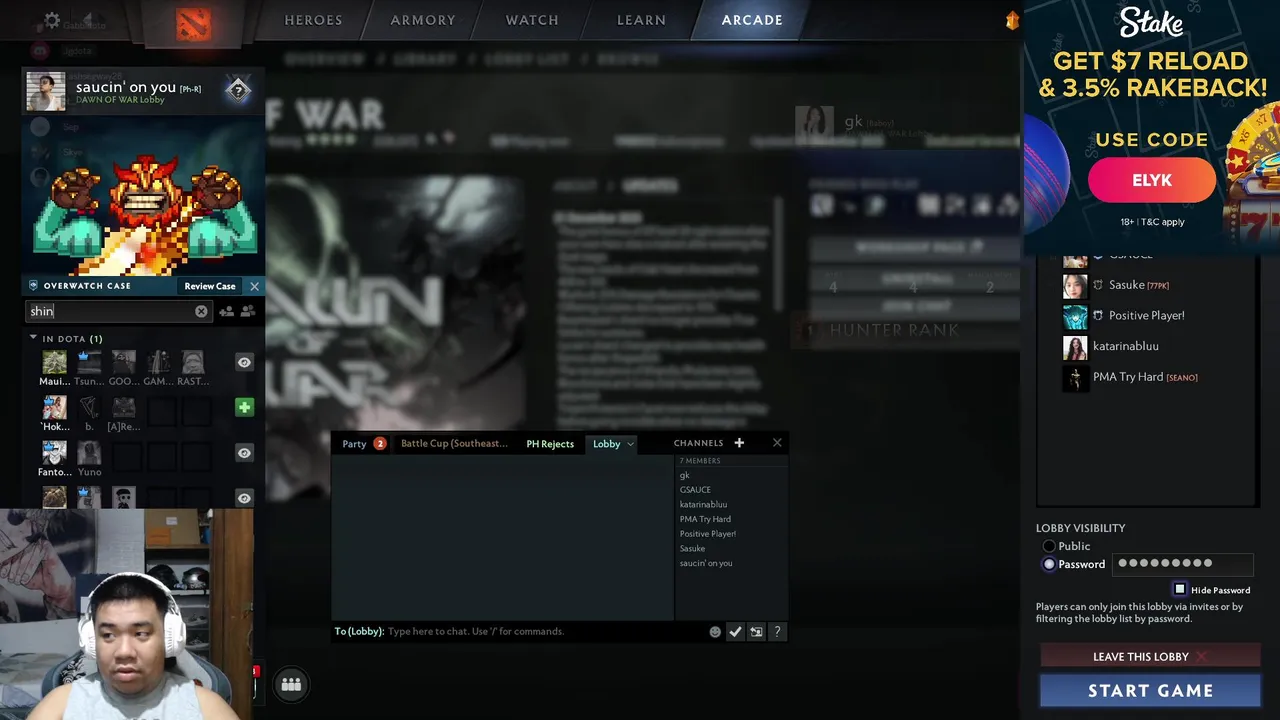
Task: Click the lobby password field
Action: coord(1182,564)
